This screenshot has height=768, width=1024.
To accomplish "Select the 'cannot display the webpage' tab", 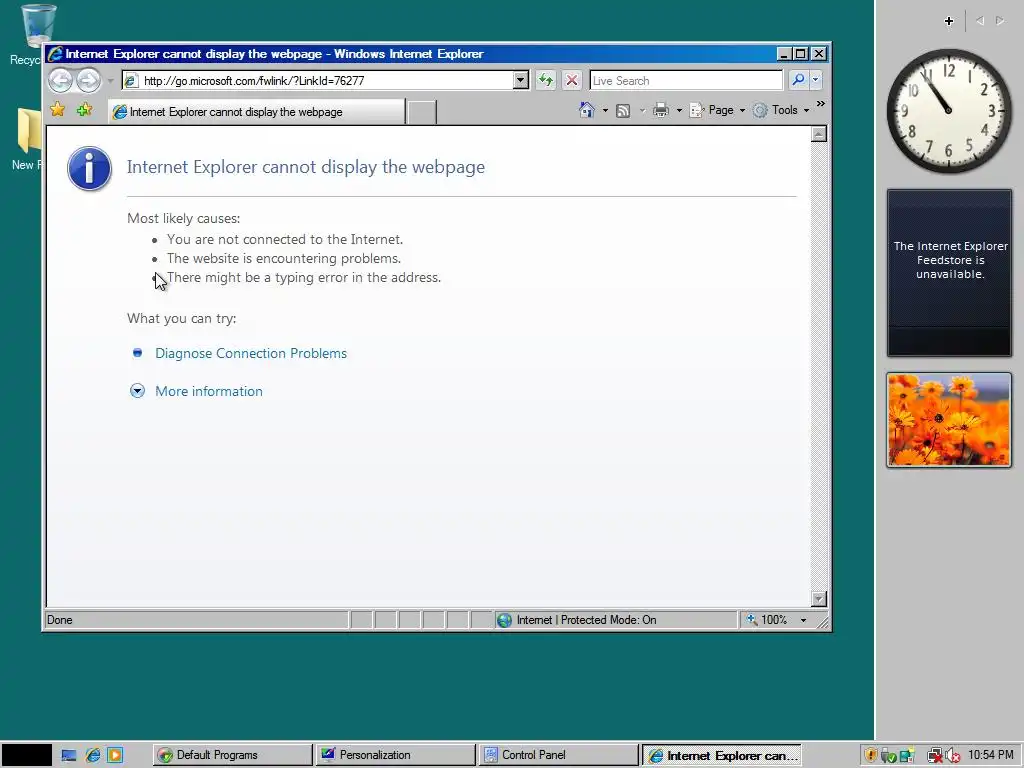I will tap(257, 112).
